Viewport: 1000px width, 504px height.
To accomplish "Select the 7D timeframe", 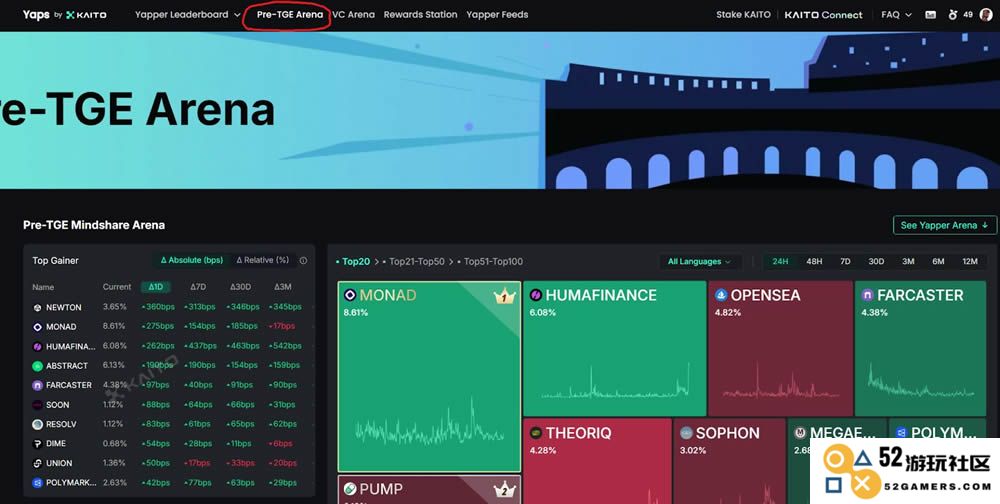I will pyautogui.click(x=845, y=262).
